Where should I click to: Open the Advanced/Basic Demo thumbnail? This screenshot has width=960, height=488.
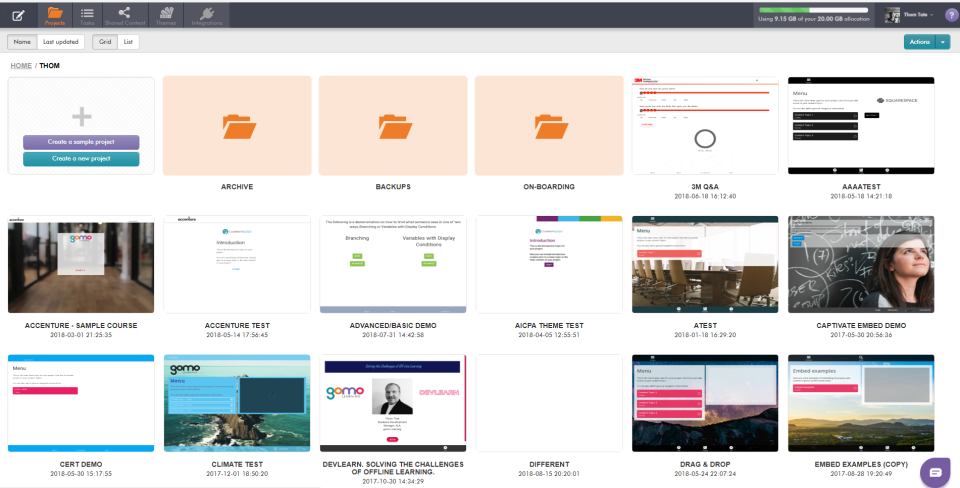tap(393, 265)
